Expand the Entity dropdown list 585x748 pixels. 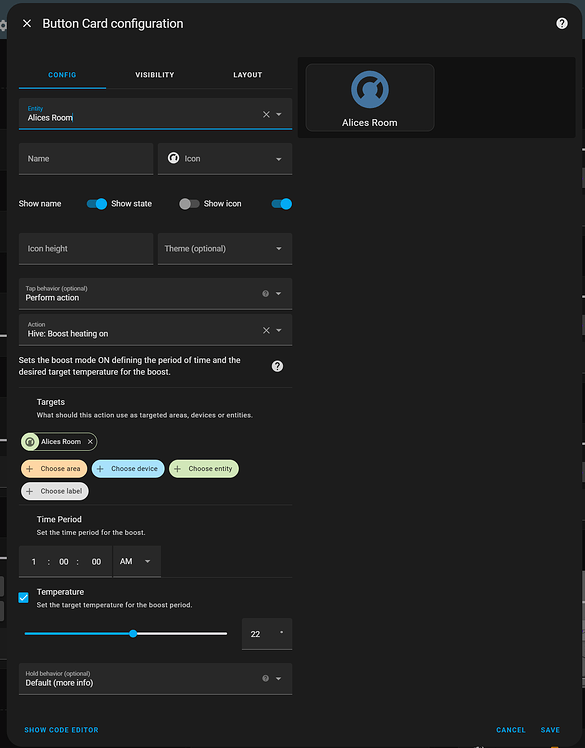click(279, 114)
